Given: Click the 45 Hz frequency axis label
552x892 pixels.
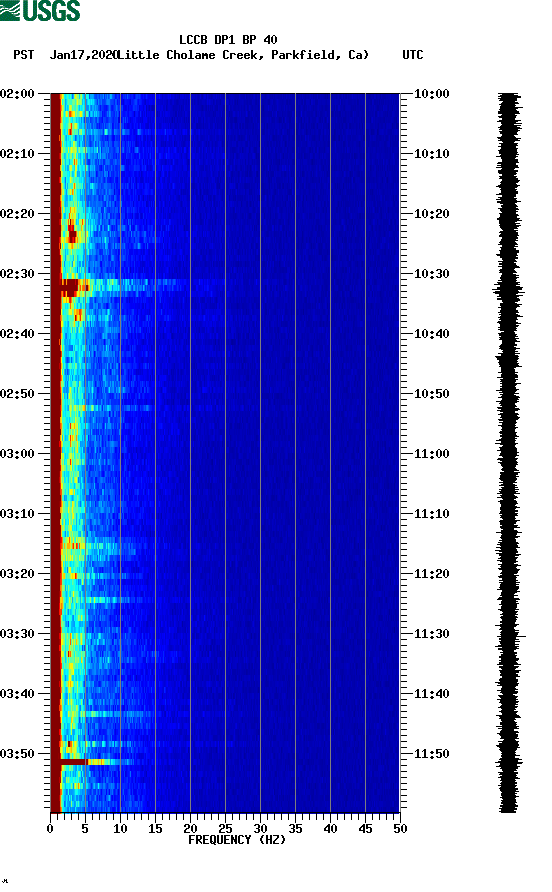Looking at the screenshot, I should pyautogui.click(x=365, y=829).
